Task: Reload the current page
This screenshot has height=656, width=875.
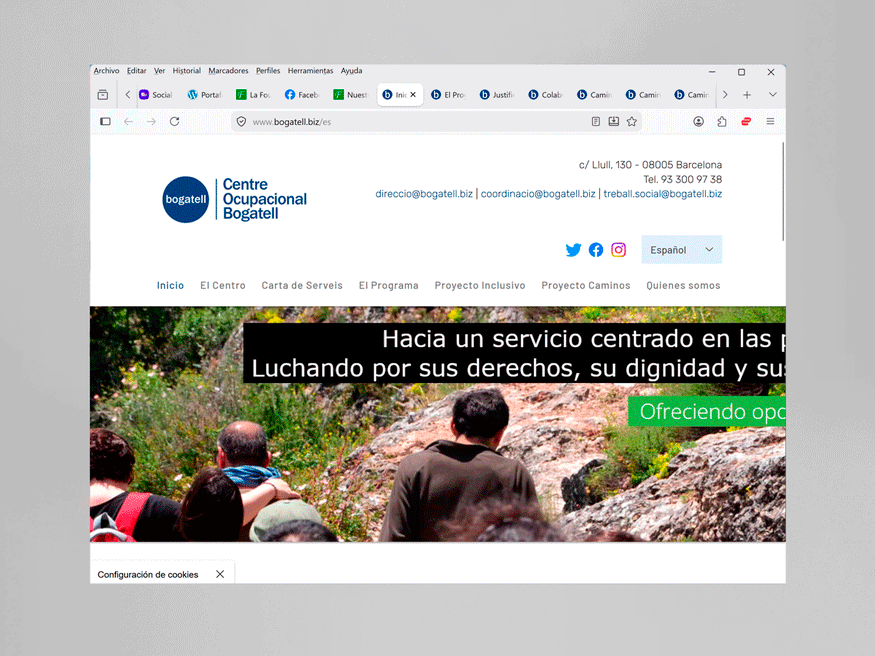Action: tap(175, 122)
